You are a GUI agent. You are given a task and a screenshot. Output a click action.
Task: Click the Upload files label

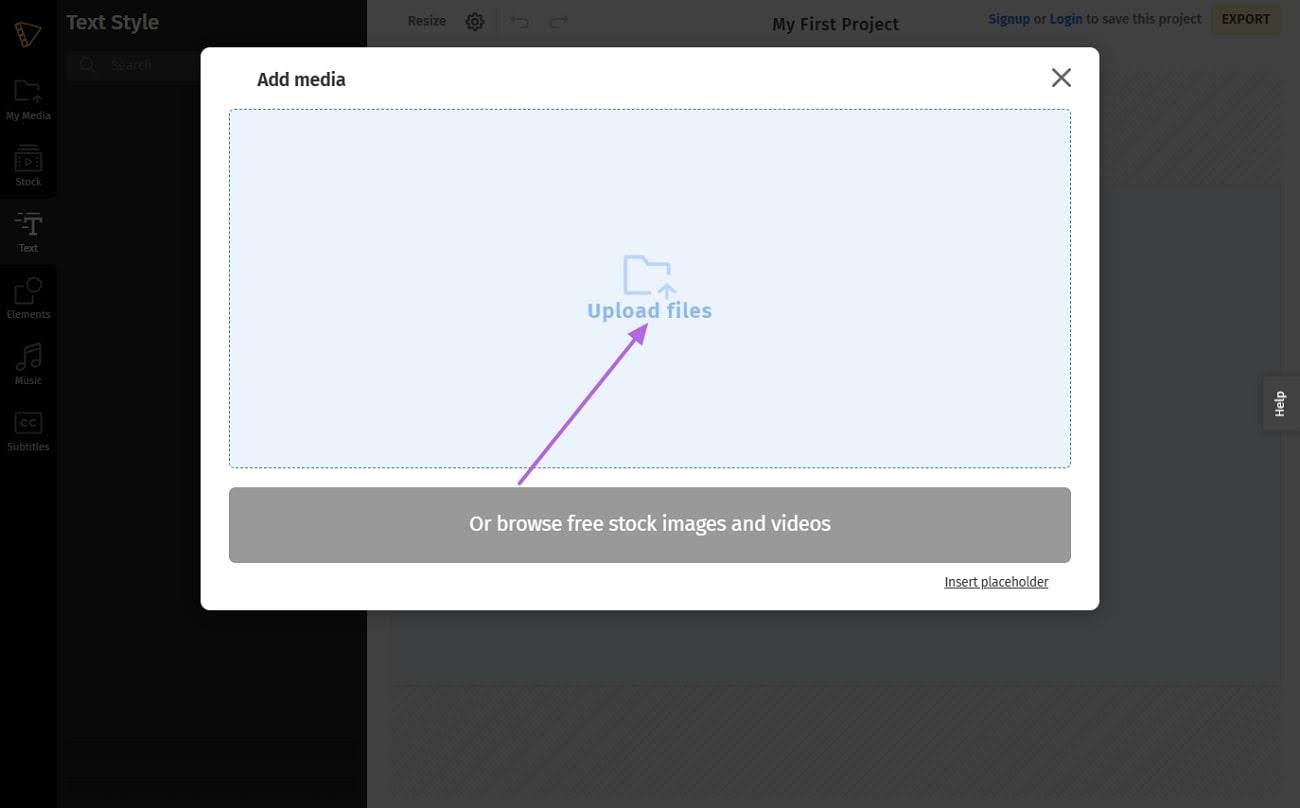pos(649,311)
